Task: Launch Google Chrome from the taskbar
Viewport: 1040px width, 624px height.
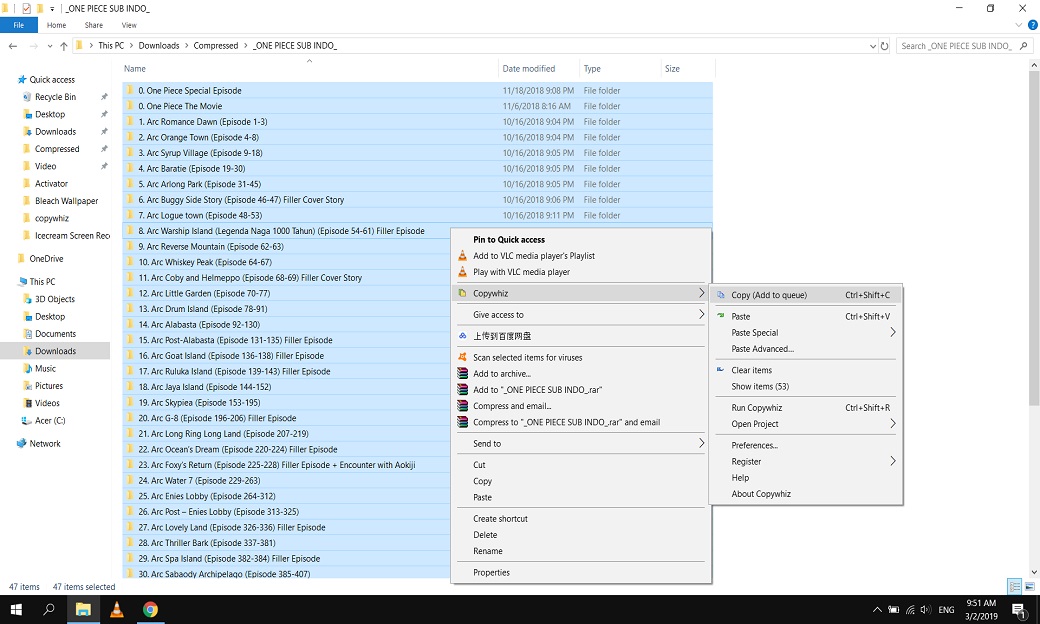Action: point(150,609)
